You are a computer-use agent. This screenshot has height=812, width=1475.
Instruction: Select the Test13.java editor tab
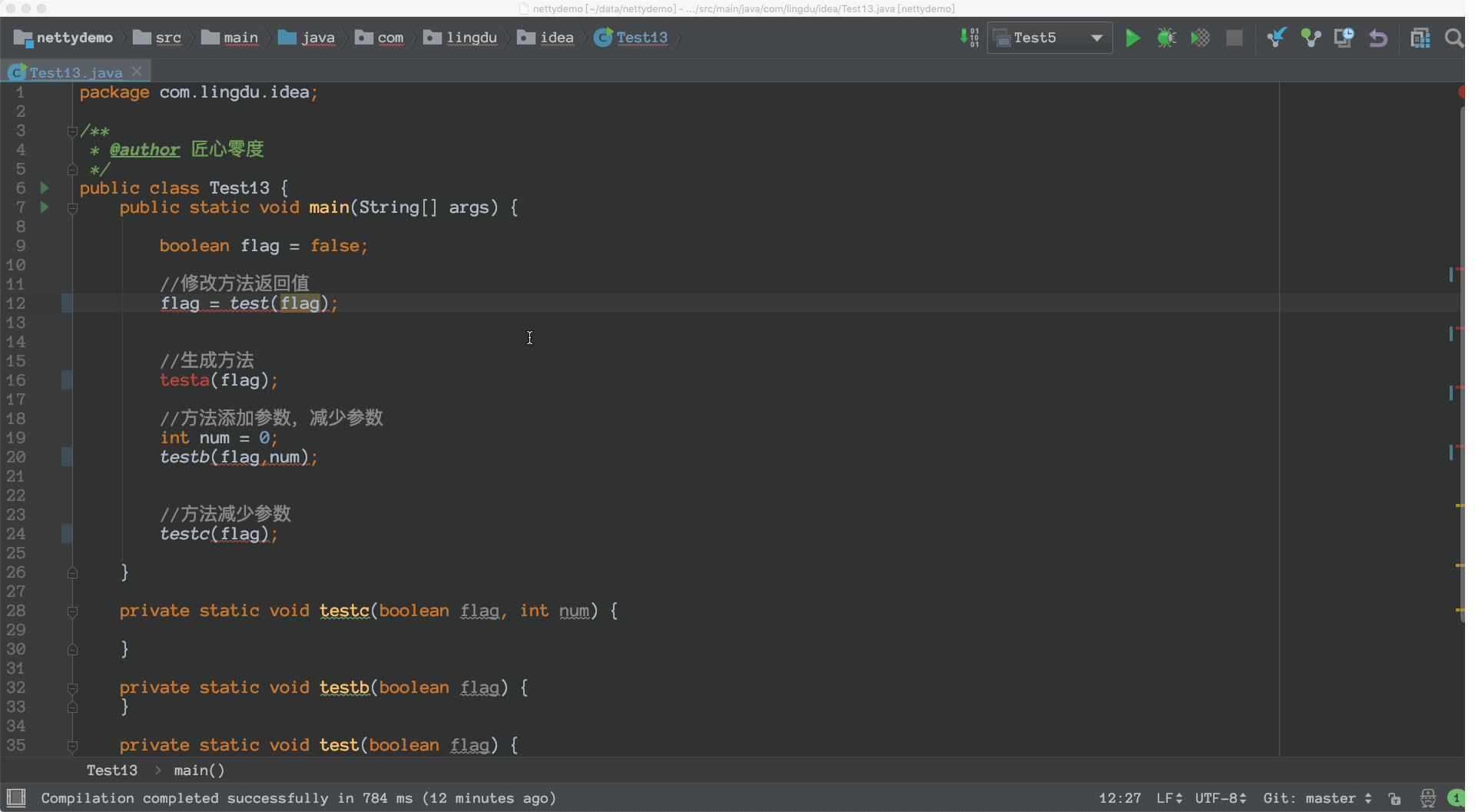tap(74, 71)
